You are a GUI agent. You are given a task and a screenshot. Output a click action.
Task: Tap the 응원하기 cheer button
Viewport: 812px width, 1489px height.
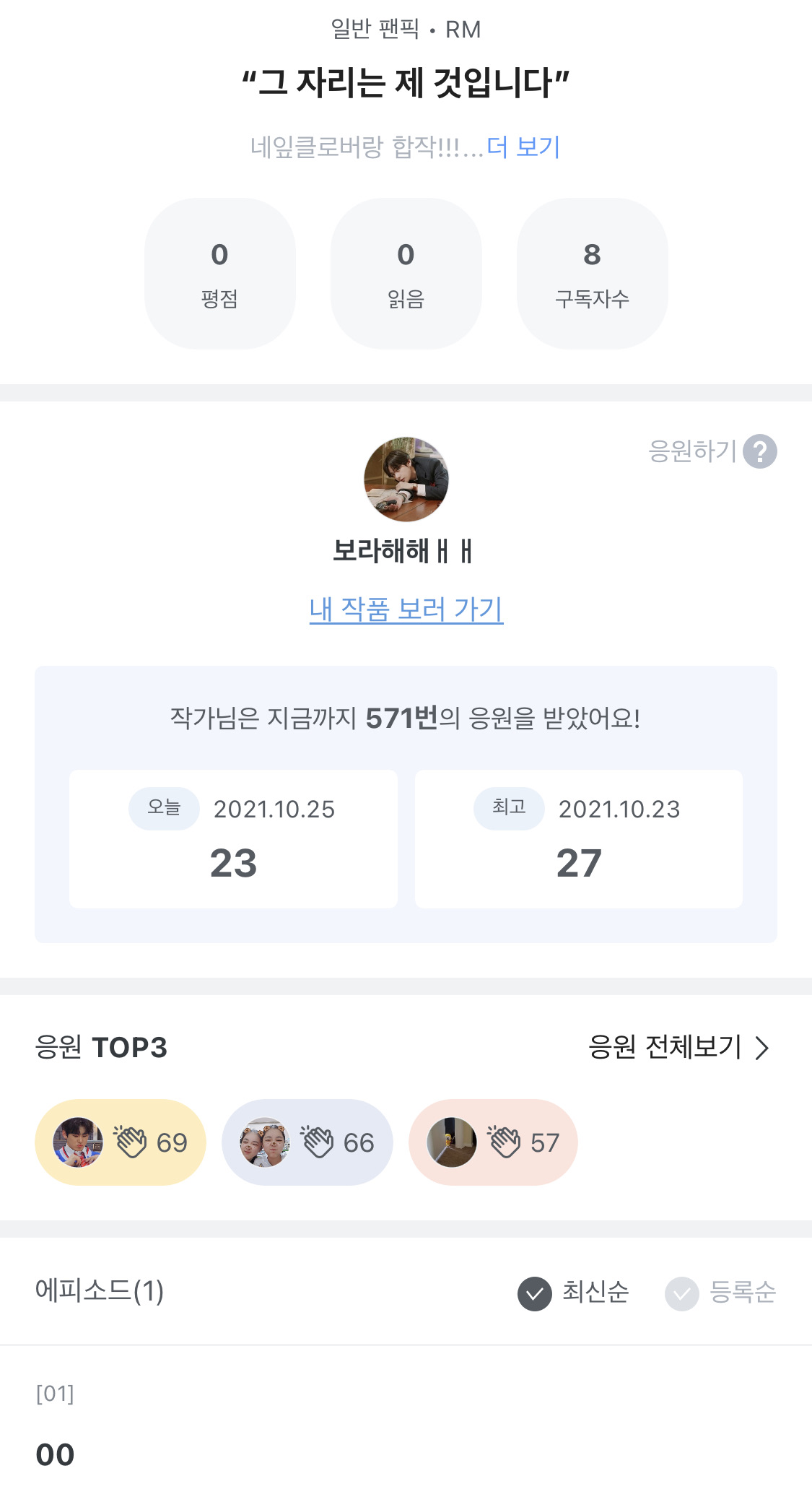[x=692, y=451]
